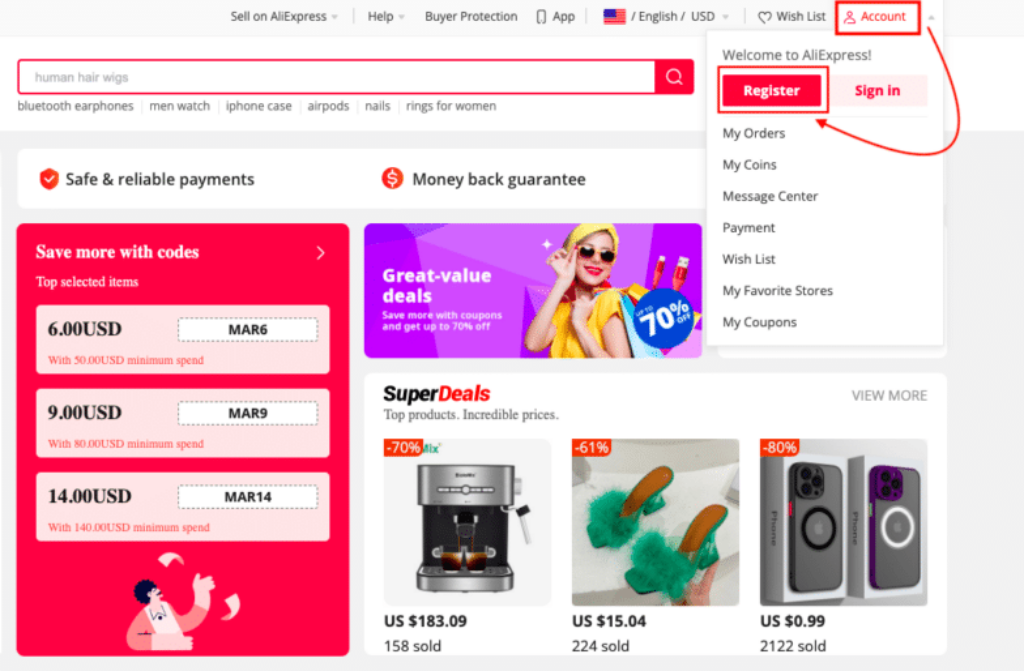Viewport: 1024px width, 671px height.
Task: Click the US flag language icon
Action: click(x=614, y=16)
